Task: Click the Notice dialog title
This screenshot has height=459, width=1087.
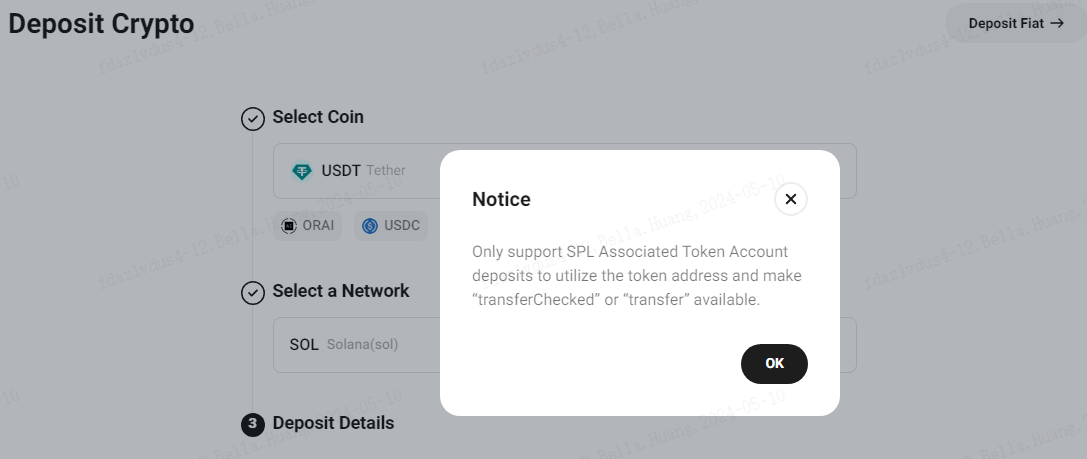Action: tap(501, 200)
